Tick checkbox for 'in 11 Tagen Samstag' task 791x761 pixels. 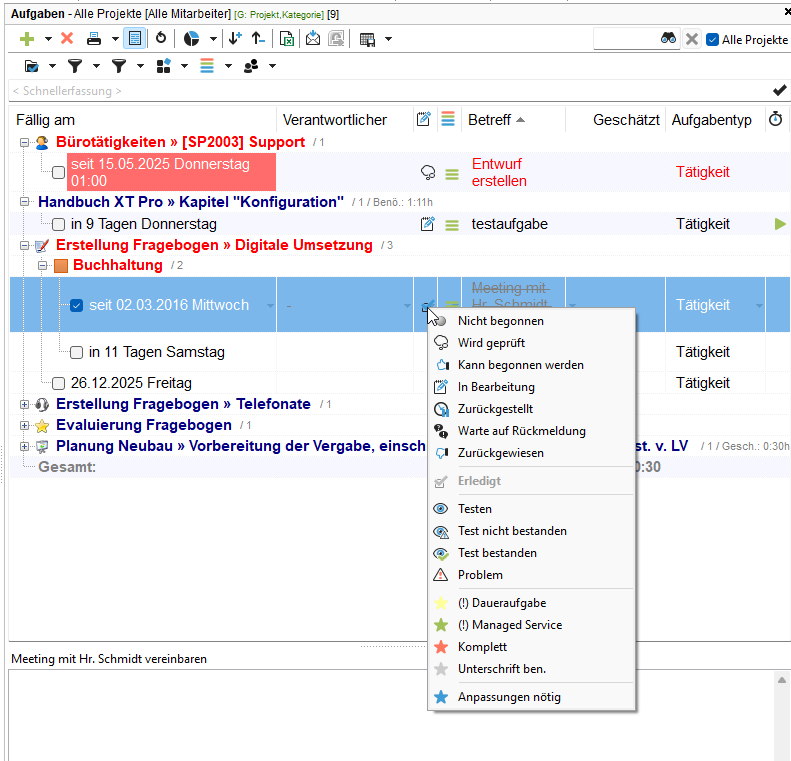[76, 352]
